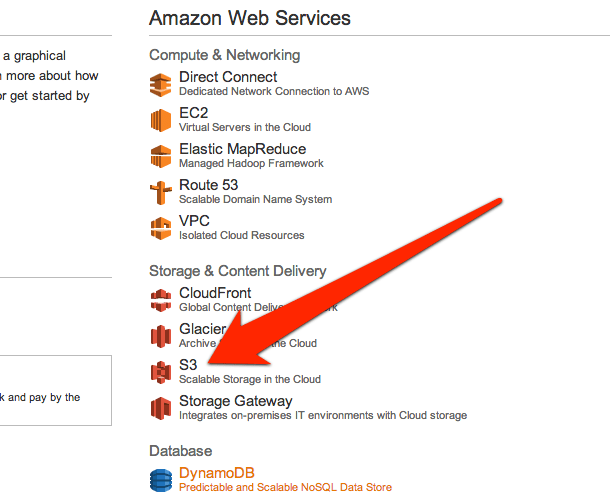Open the Storage Gateway link
This screenshot has width=610, height=494.
click(x=236, y=401)
